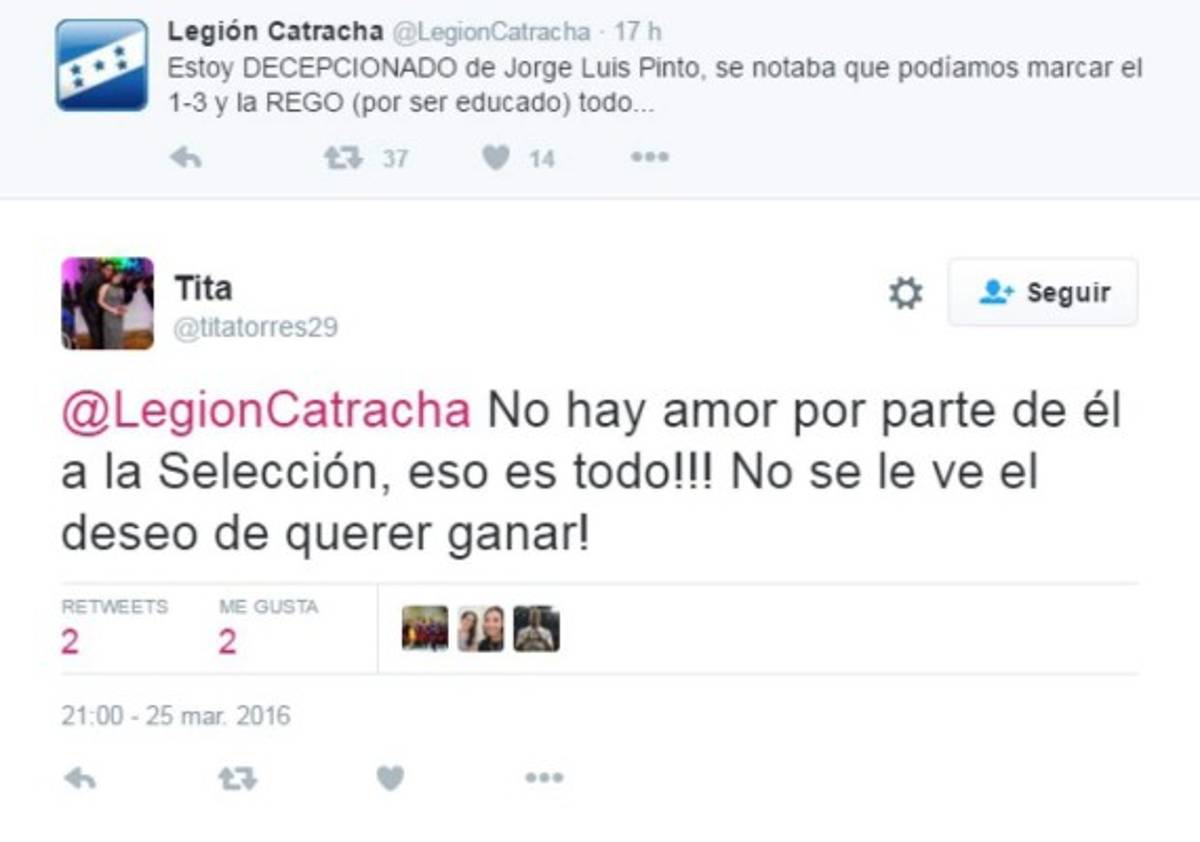Image resolution: width=1200 pixels, height=842 pixels.
Task: Like the Legión Catracha tweet with 14 likes
Action: coord(496,157)
